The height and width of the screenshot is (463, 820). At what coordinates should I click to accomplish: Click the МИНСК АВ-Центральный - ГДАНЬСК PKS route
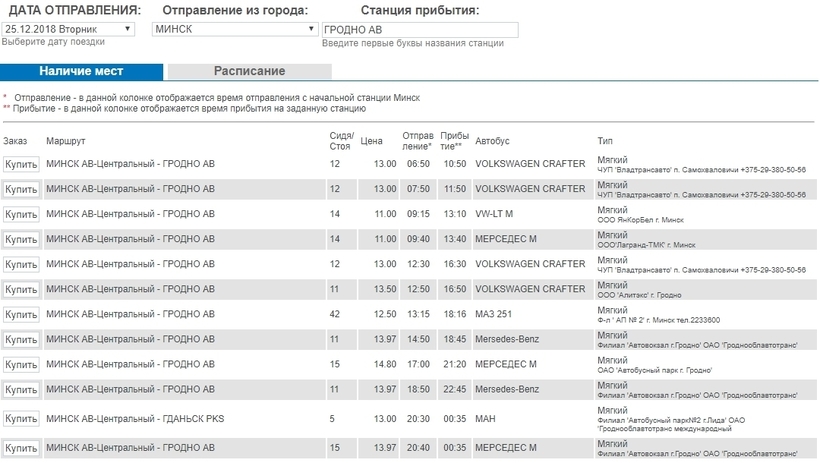tap(135, 419)
